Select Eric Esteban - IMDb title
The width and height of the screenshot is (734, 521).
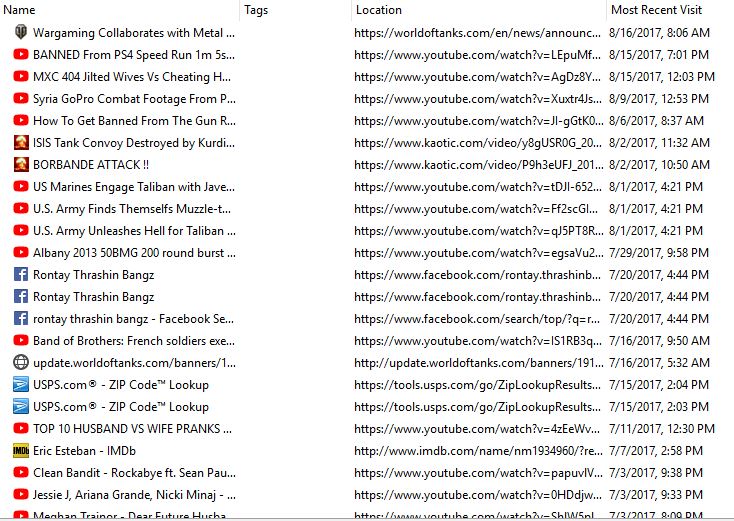[84, 451]
